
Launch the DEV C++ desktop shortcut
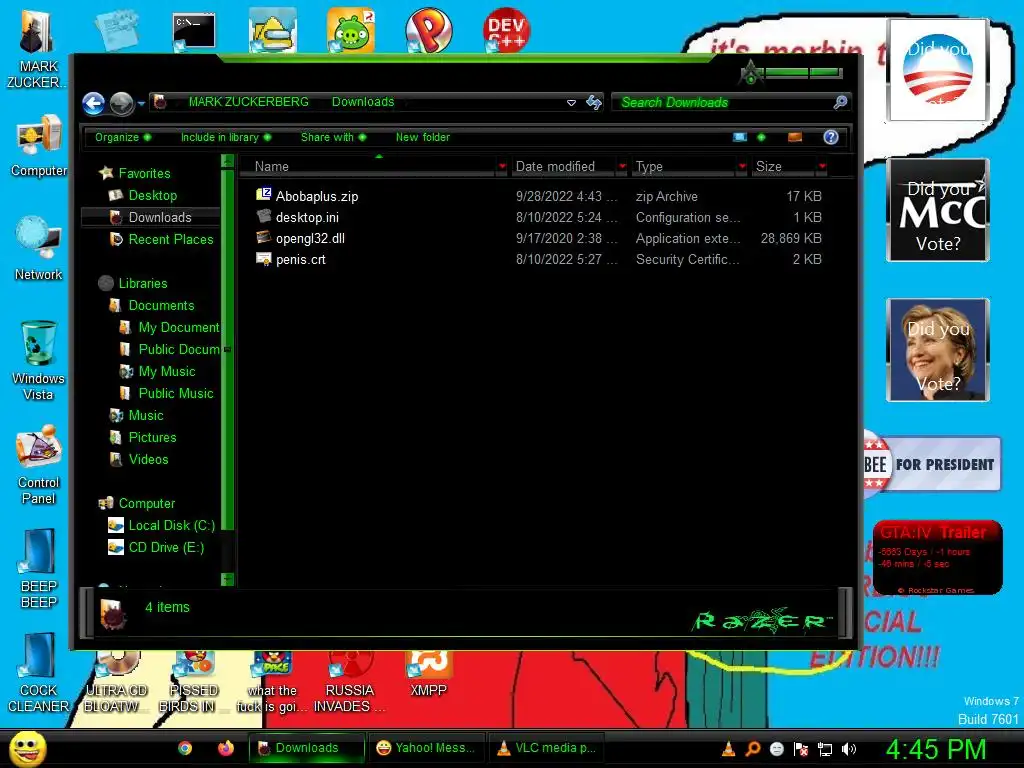click(x=506, y=29)
